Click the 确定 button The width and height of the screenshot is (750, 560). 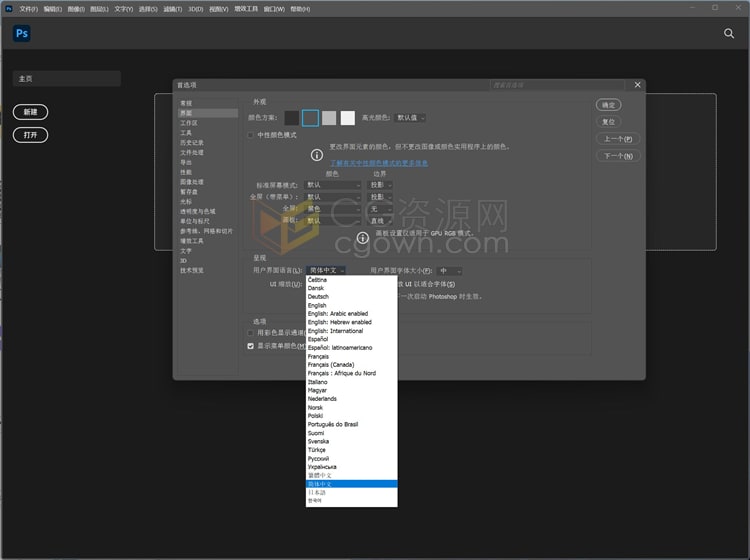click(x=608, y=105)
